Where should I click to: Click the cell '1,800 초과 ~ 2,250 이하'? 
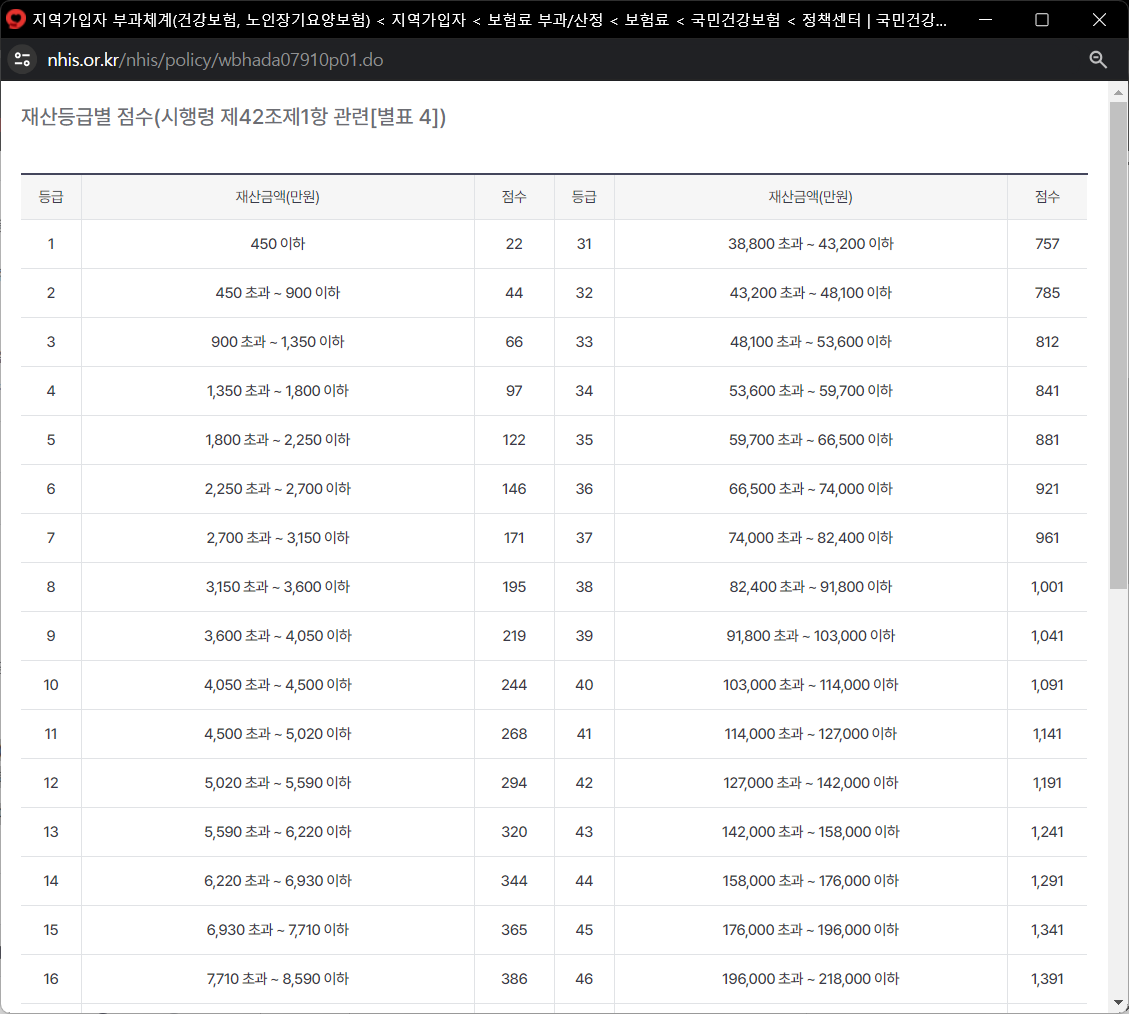coord(278,440)
